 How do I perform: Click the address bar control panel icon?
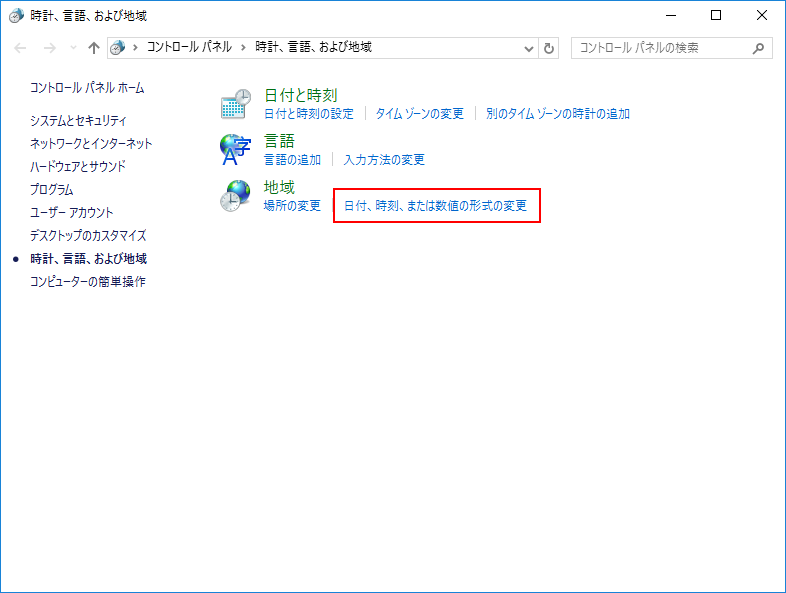[118, 48]
